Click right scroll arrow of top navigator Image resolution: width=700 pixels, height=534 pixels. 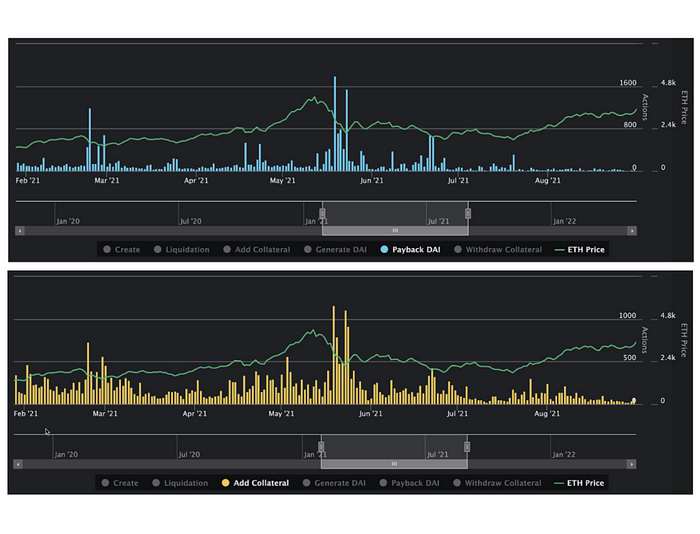tap(632, 231)
